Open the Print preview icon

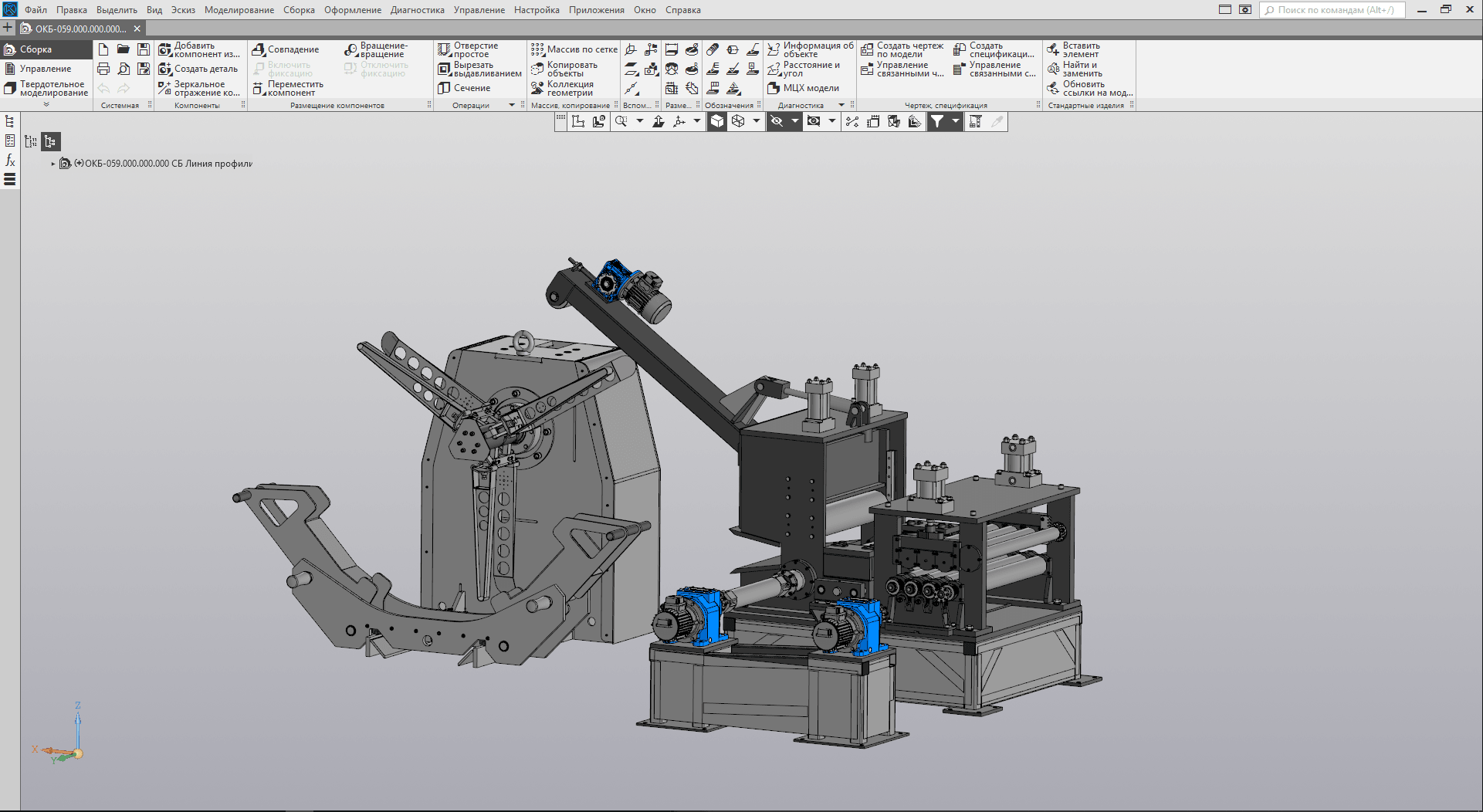coord(124,69)
